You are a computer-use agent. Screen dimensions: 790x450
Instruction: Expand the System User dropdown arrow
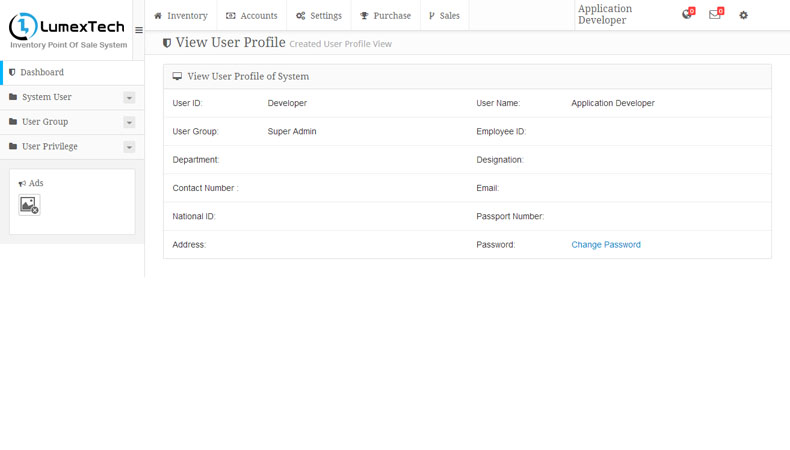[x=129, y=98]
